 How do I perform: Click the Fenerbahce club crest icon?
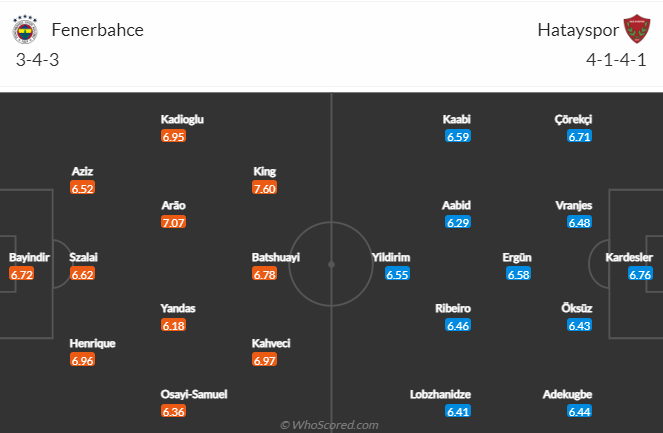(x=25, y=30)
